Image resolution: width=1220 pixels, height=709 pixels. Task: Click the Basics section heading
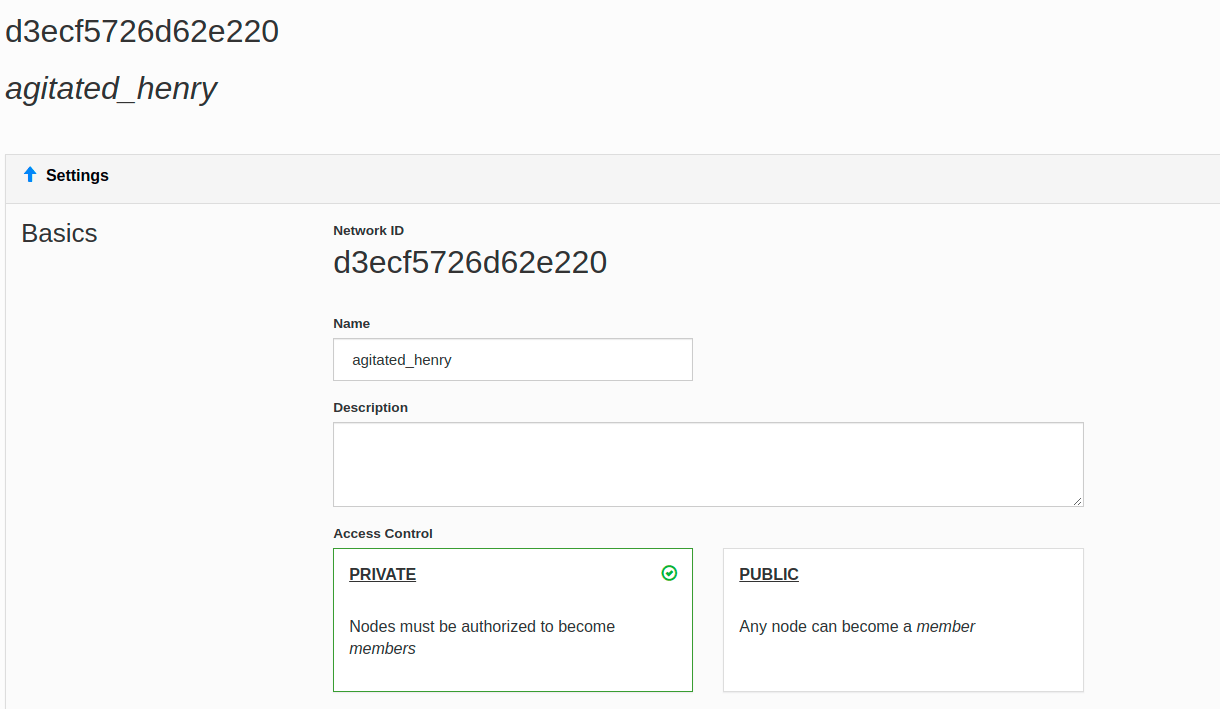point(59,234)
